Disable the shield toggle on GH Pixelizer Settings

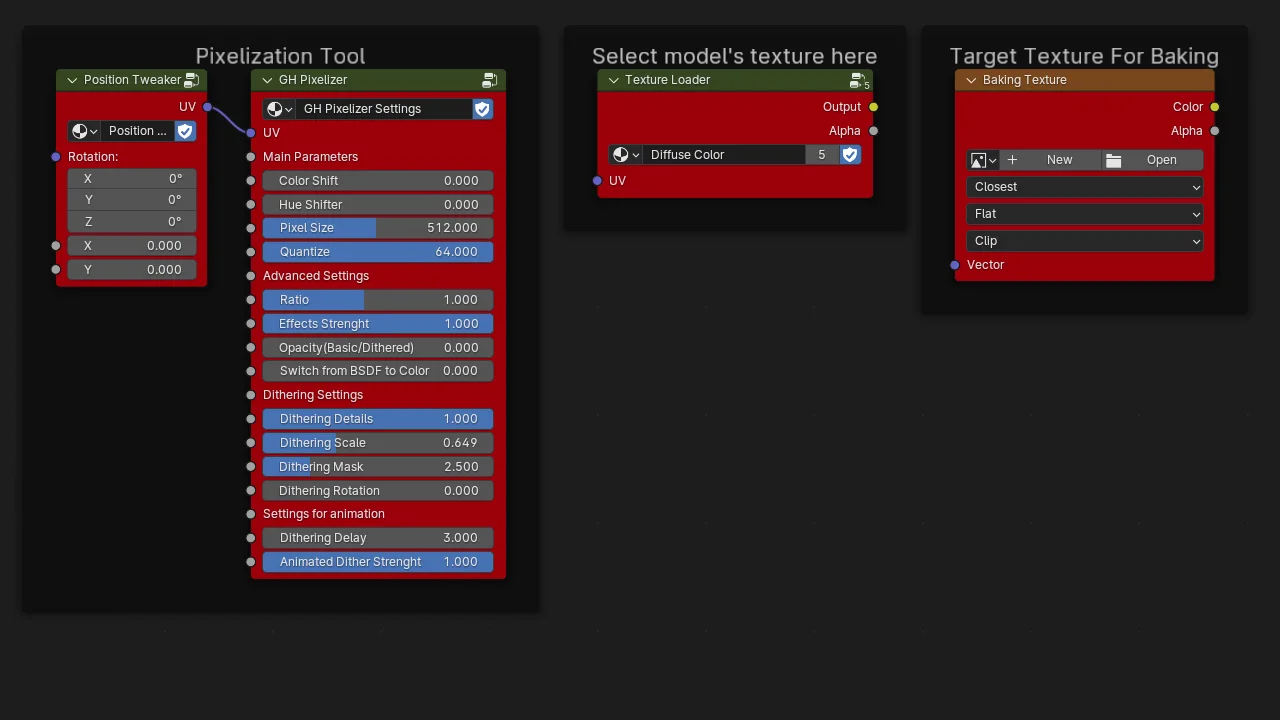click(482, 108)
